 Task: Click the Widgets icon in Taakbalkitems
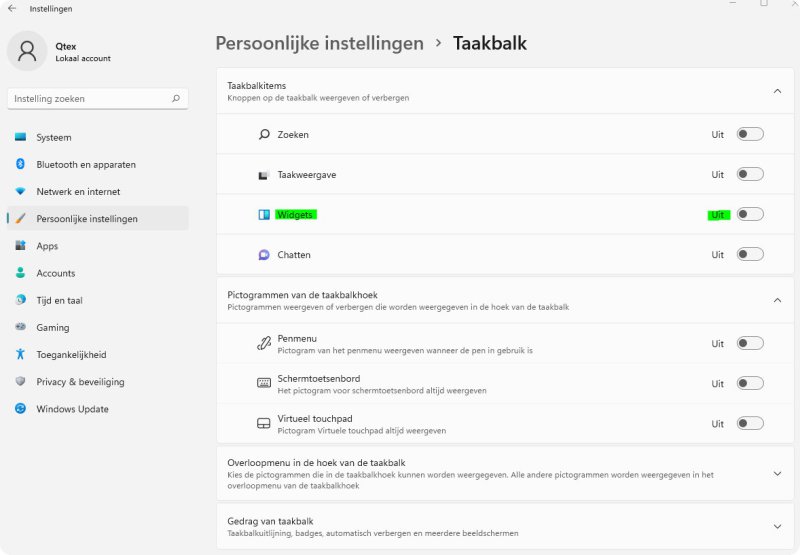[x=264, y=215]
